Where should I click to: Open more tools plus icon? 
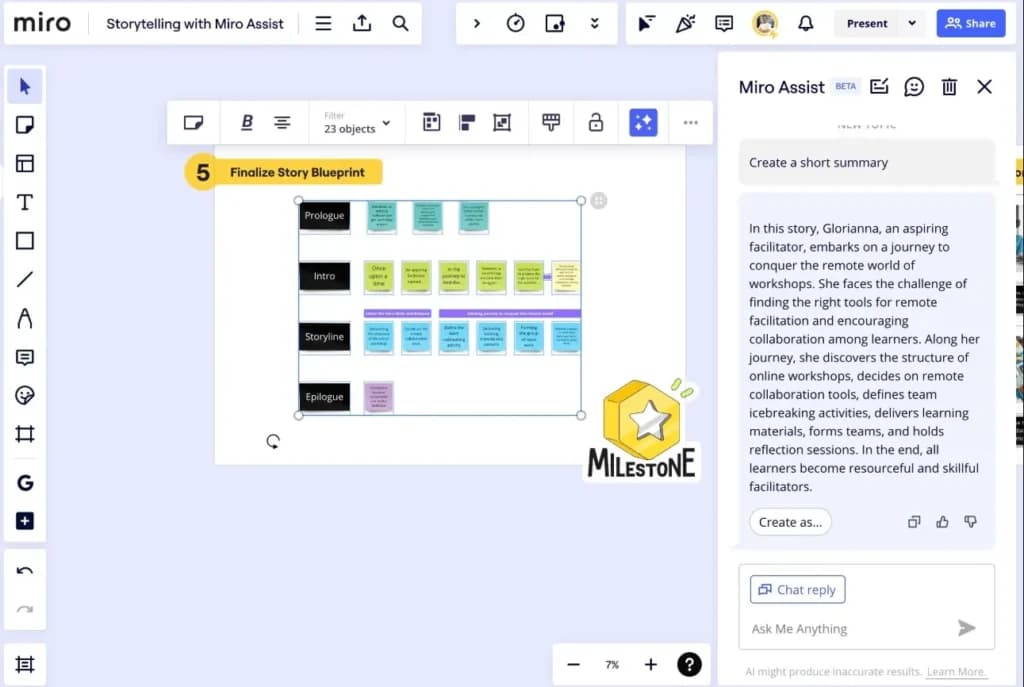25,521
